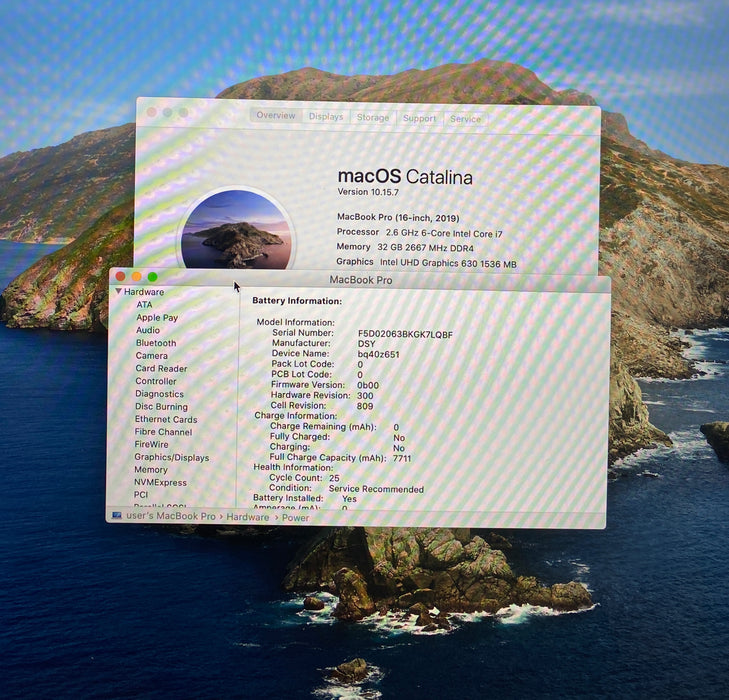This screenshot has height=700, width=729.
Task: Click the Battery Information heading
Action: (297, 301)
